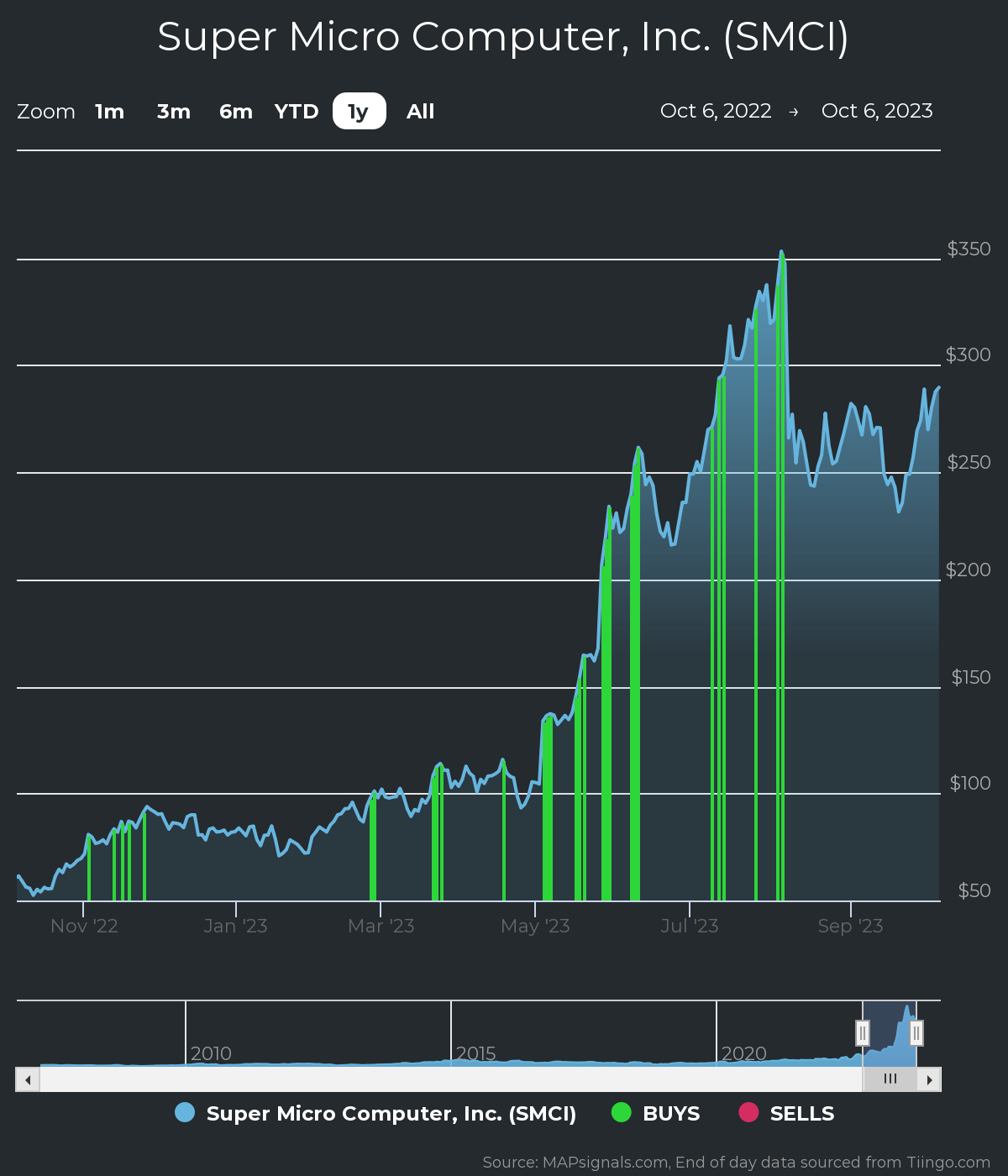Click the $200 axis label

tap(969, 570)
